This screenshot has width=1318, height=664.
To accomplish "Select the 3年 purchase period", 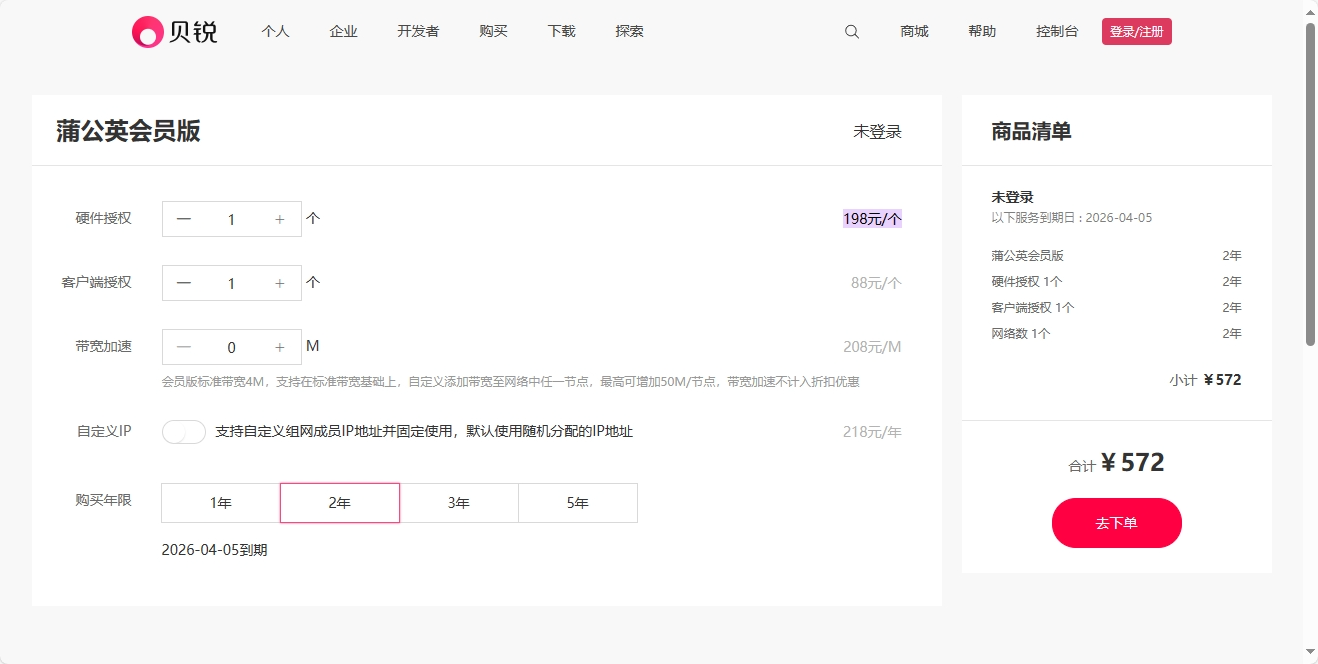I will (459, 503).
